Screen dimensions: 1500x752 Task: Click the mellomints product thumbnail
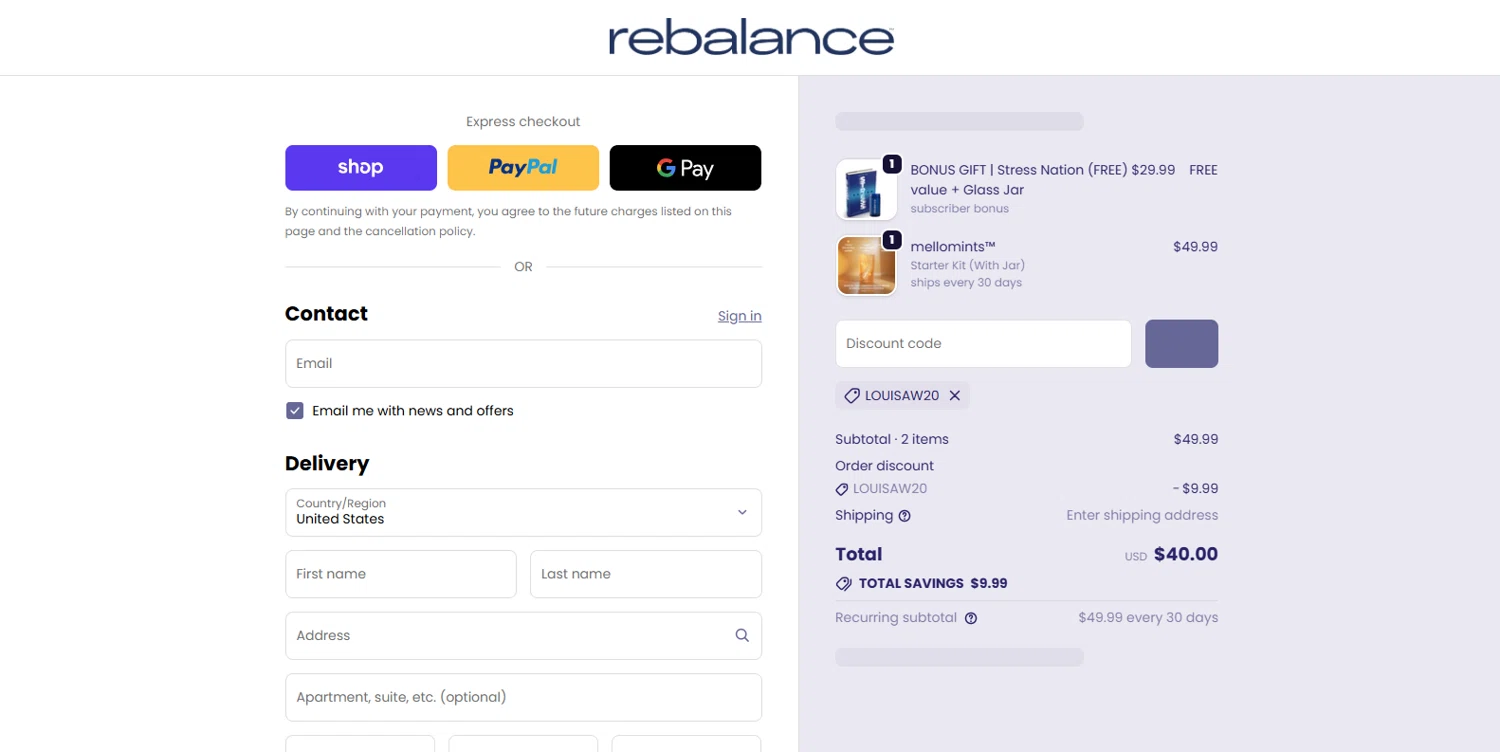point(866,266)
